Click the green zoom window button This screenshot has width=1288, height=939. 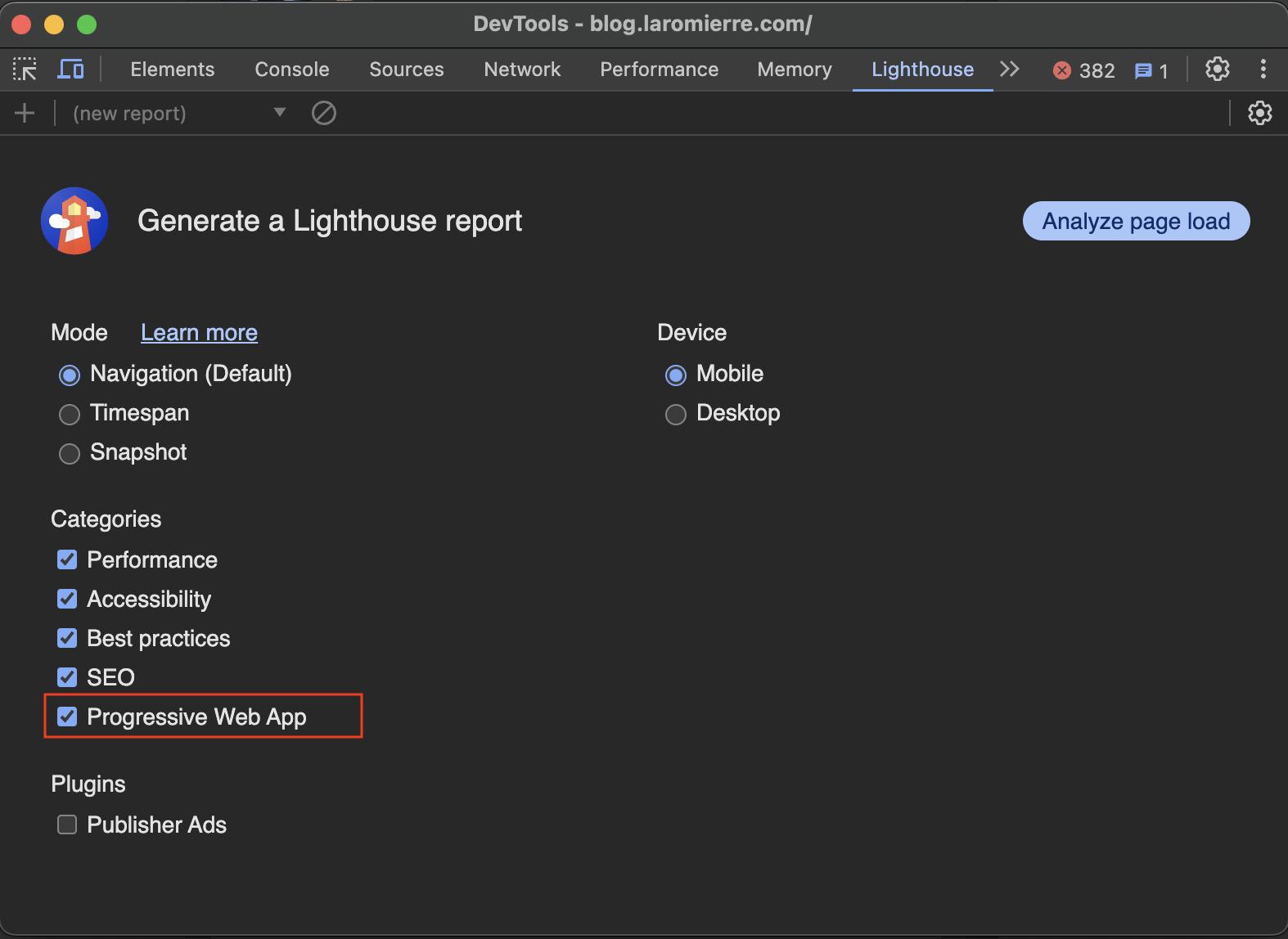click(87, 25)
